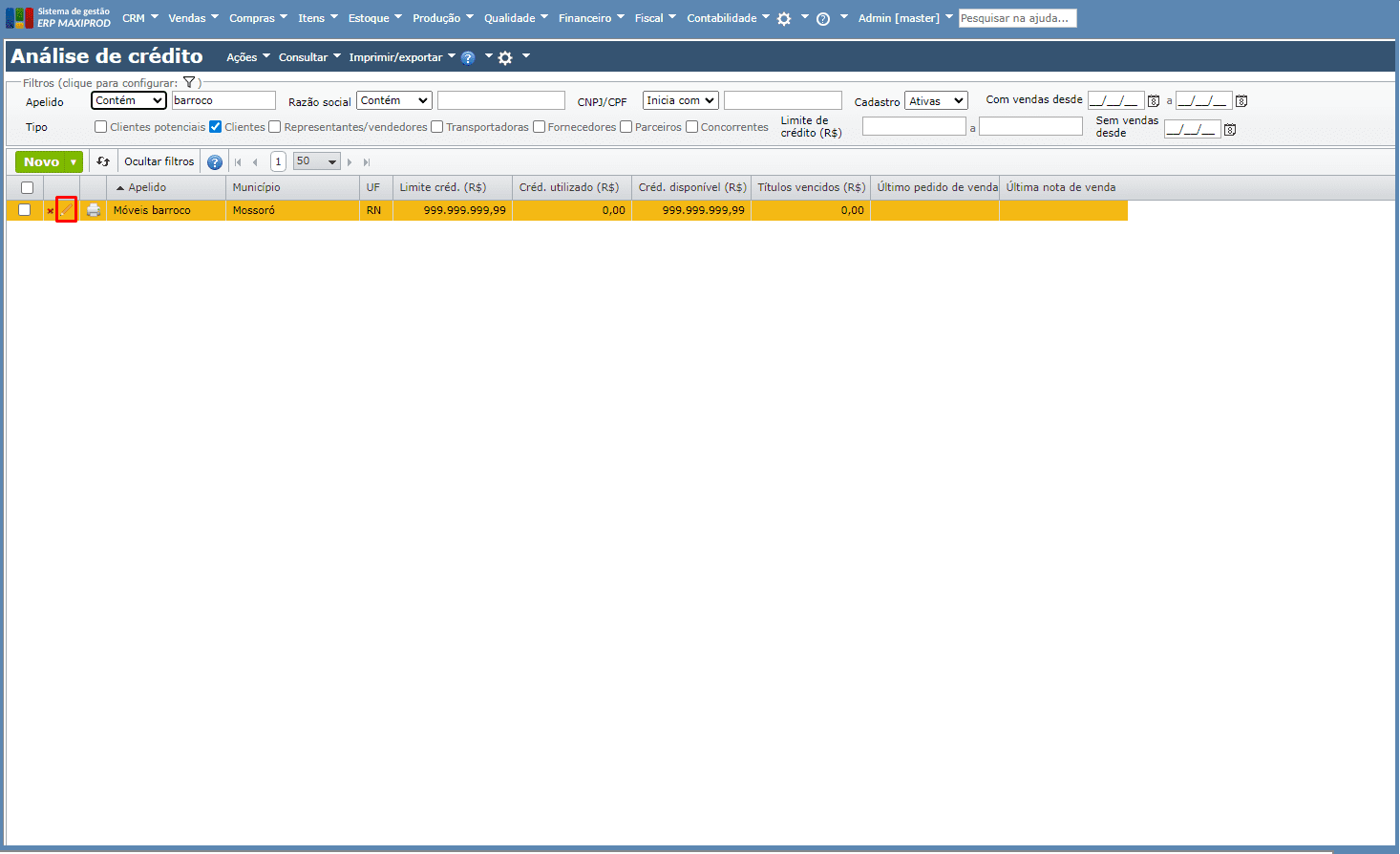The image size is (1400, 854).
Task: Expand arrow beside Análise de crédito gear icon
Action: click(525, 55)
